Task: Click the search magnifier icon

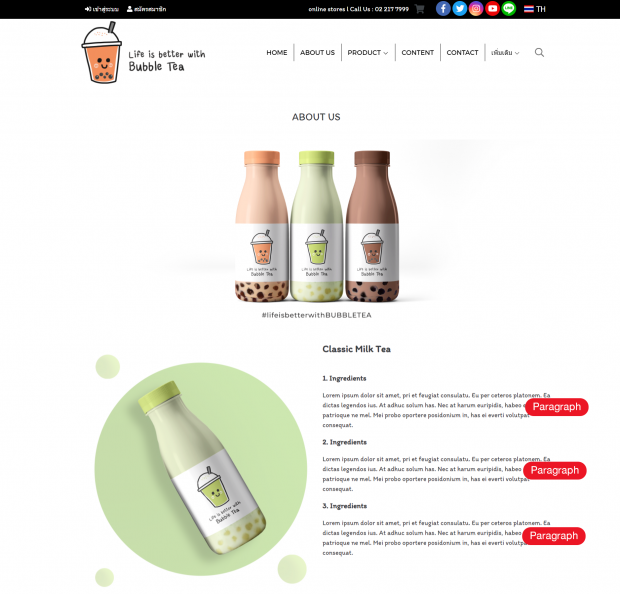Action: pos(539,53)
